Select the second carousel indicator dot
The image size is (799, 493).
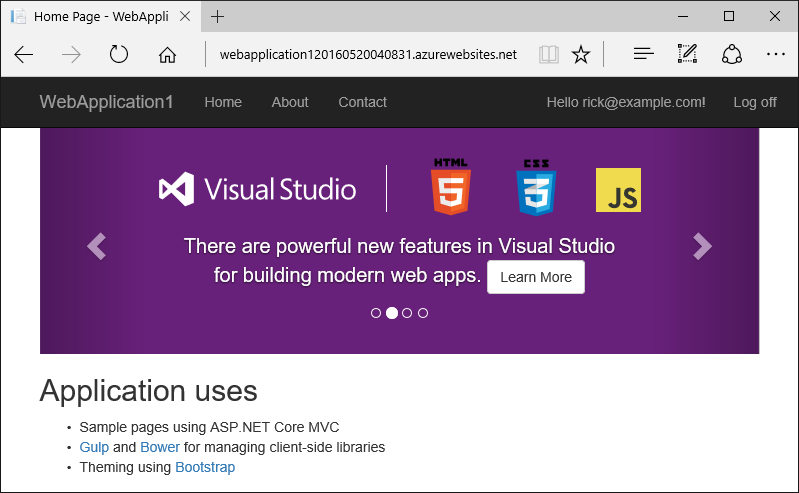(392, 313)
